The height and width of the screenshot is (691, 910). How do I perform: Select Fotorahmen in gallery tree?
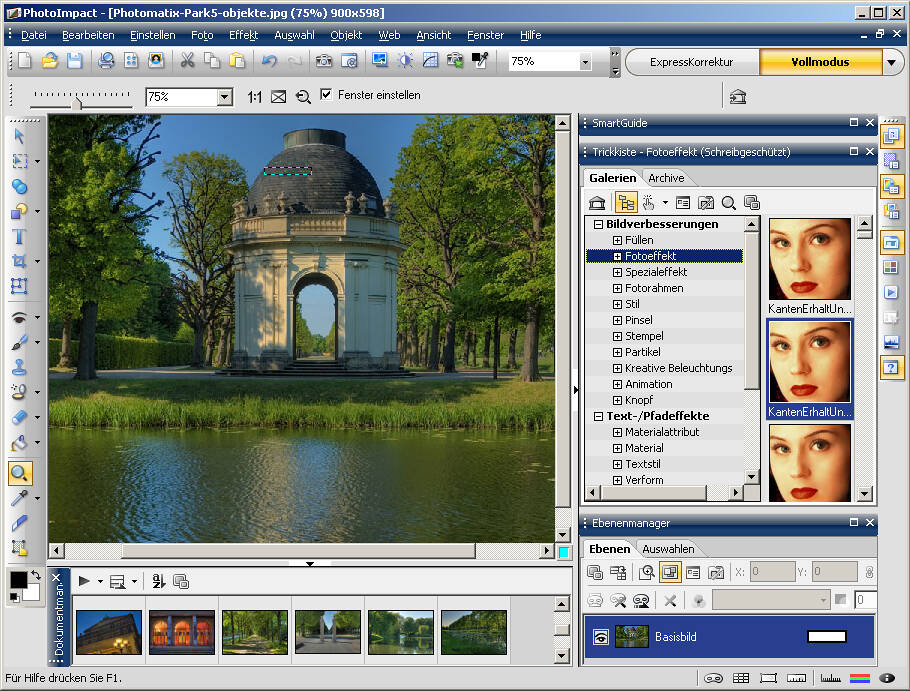[x=654, y=288]
